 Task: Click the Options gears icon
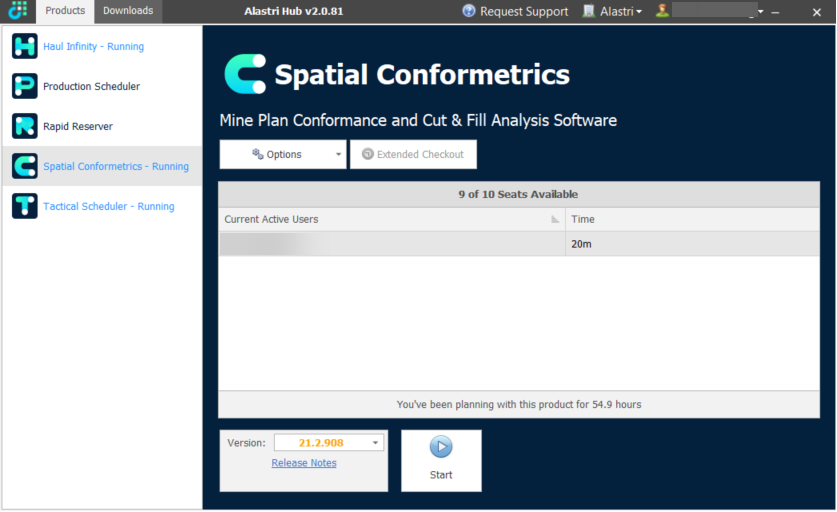tap(258, 154)
